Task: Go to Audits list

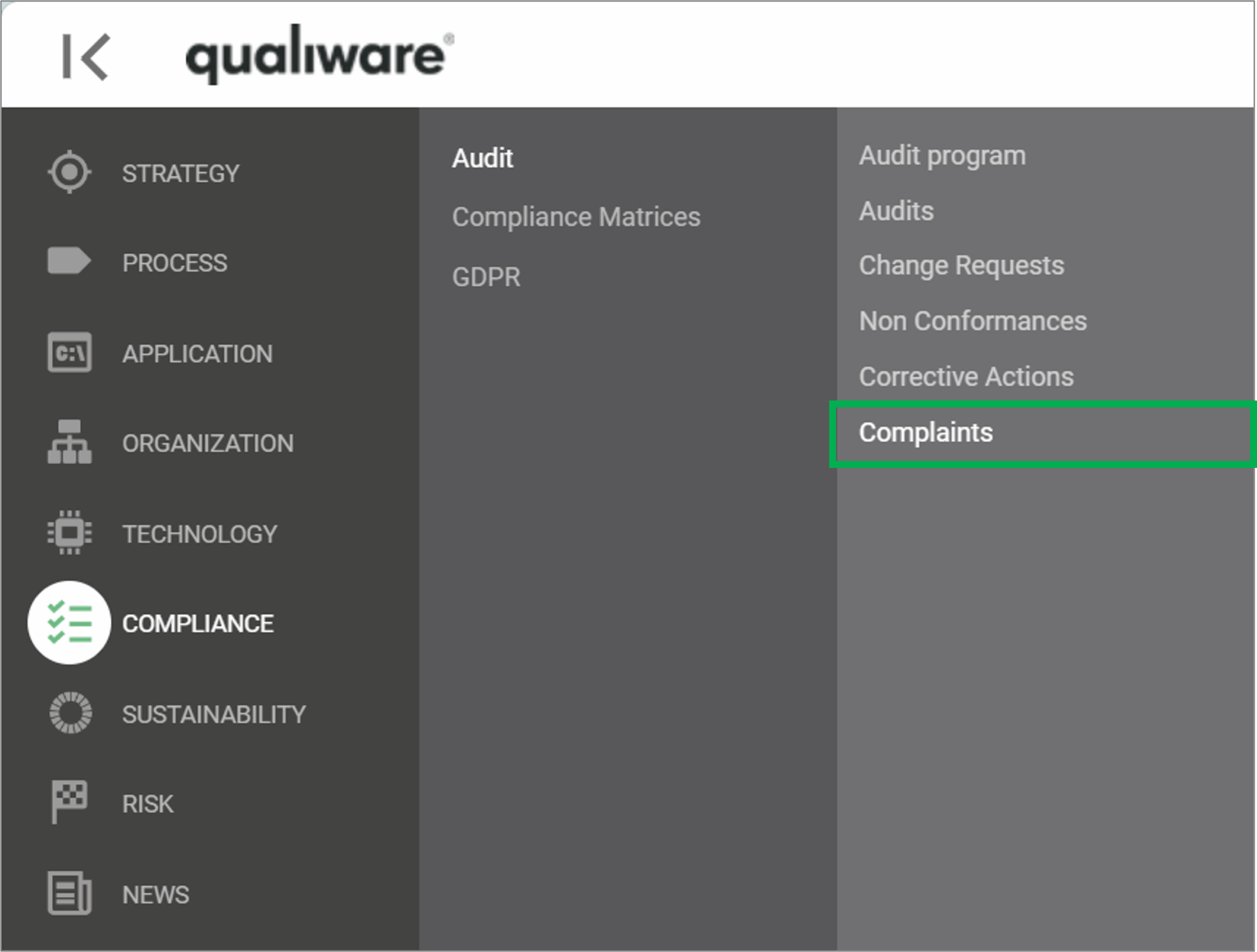Action: coord(896,211)
